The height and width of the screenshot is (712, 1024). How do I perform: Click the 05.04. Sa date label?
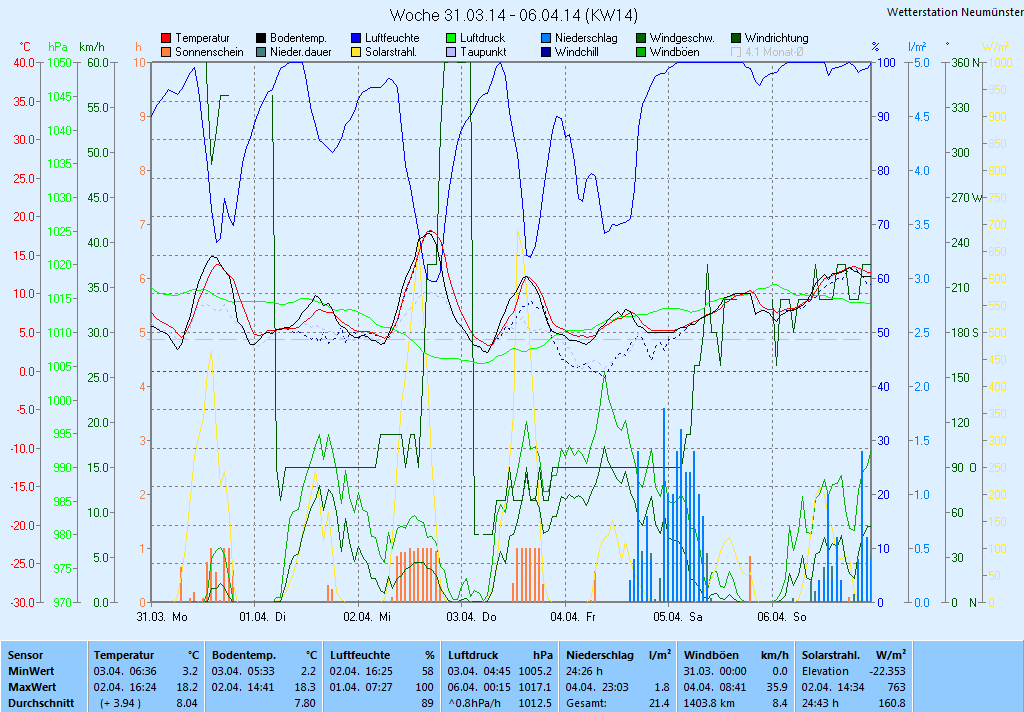[x=678, y=617]
